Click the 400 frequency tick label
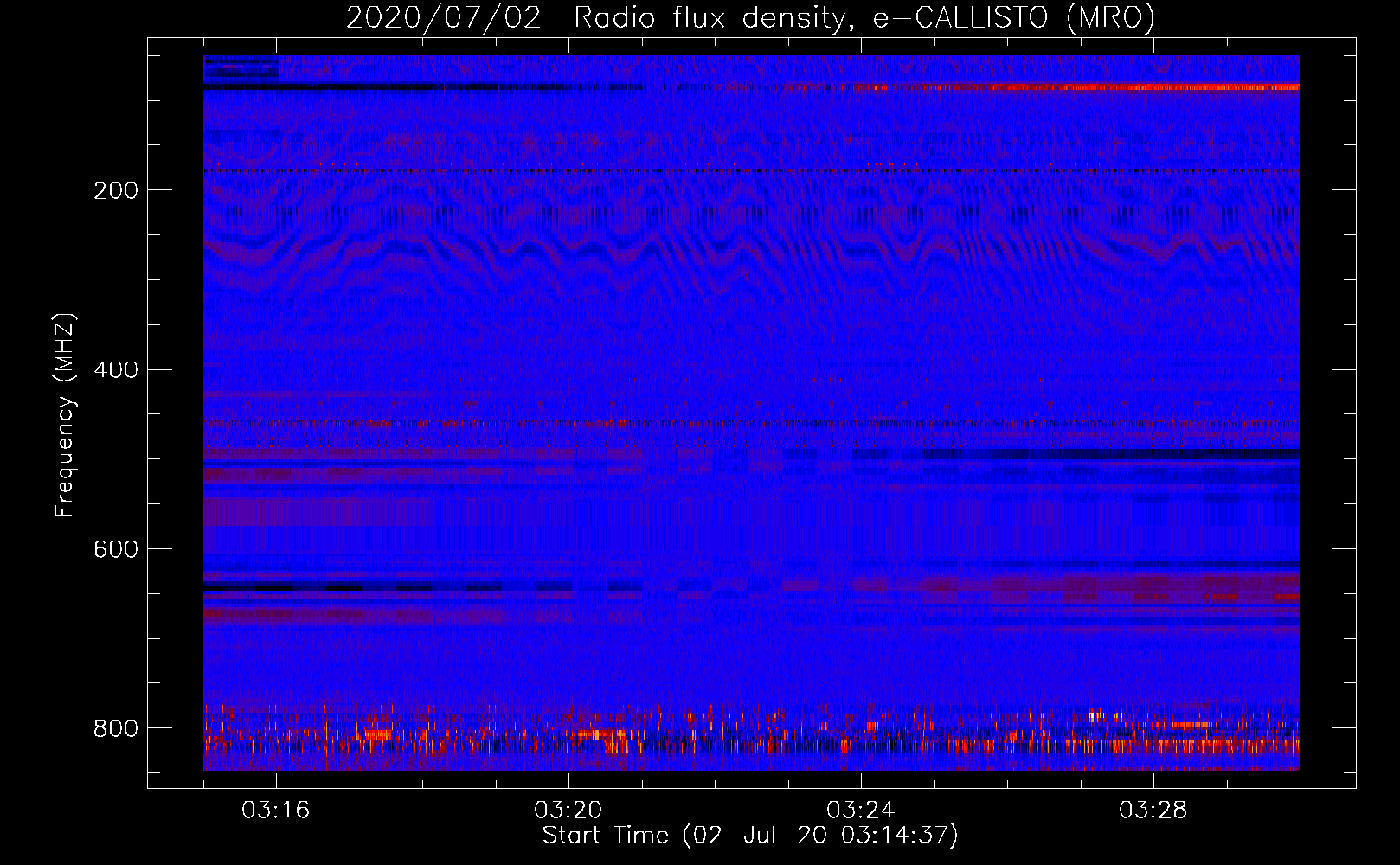This screenshot has height=865, width=1400. [116, 370]
